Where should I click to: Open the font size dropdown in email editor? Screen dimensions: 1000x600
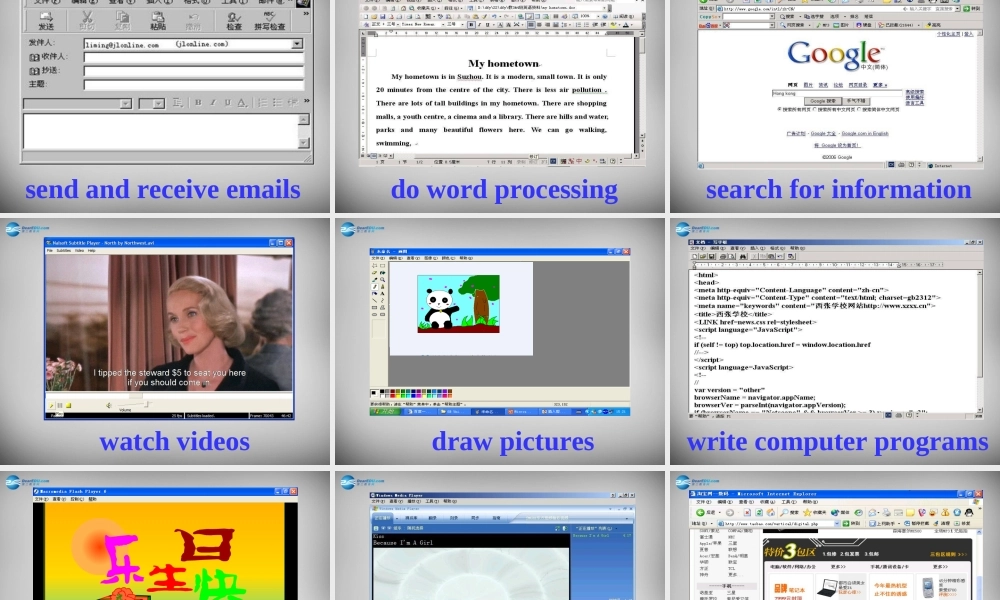(x=159, y=103)
